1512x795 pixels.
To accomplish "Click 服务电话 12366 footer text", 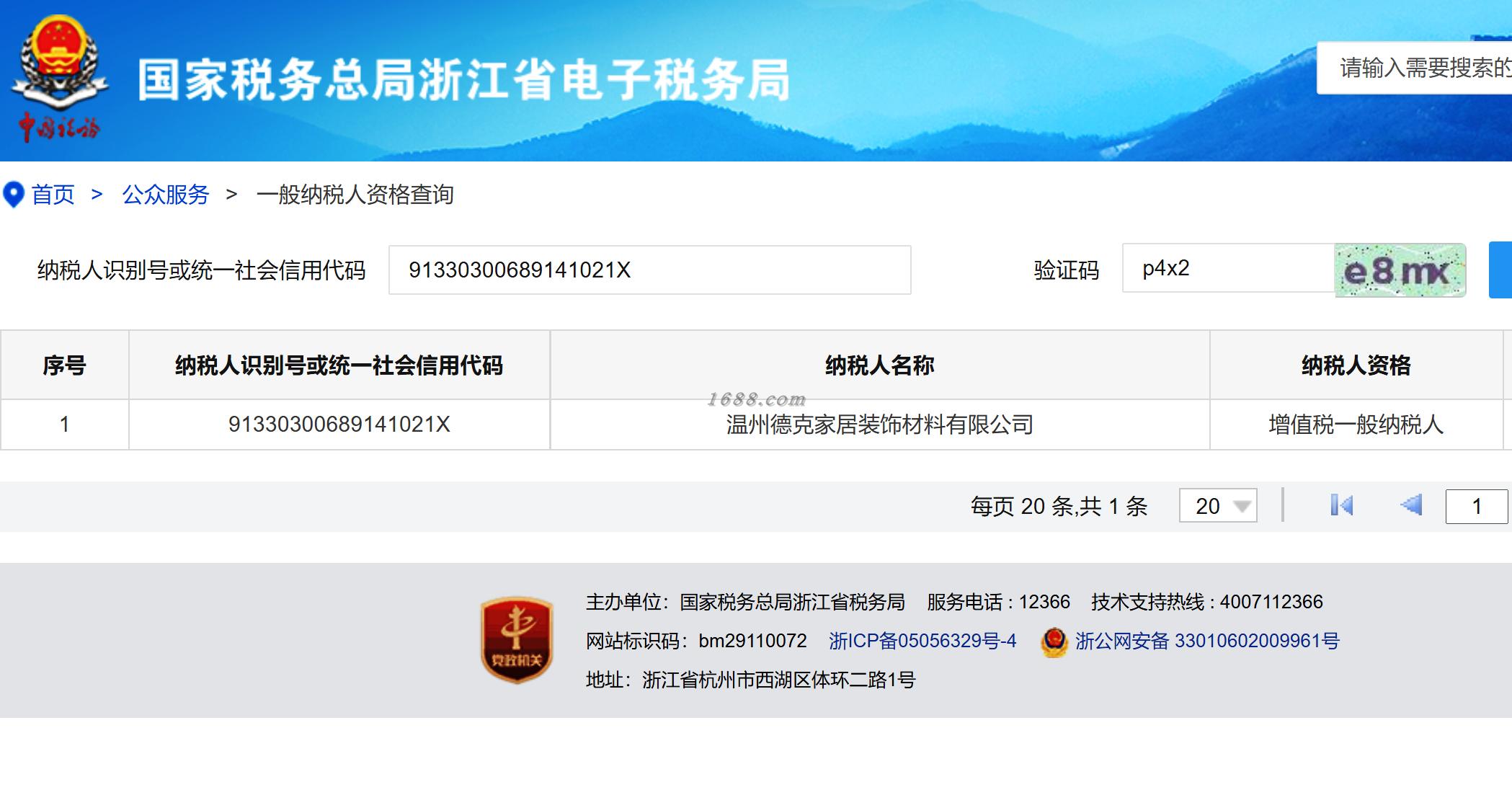I will [998, 602].
